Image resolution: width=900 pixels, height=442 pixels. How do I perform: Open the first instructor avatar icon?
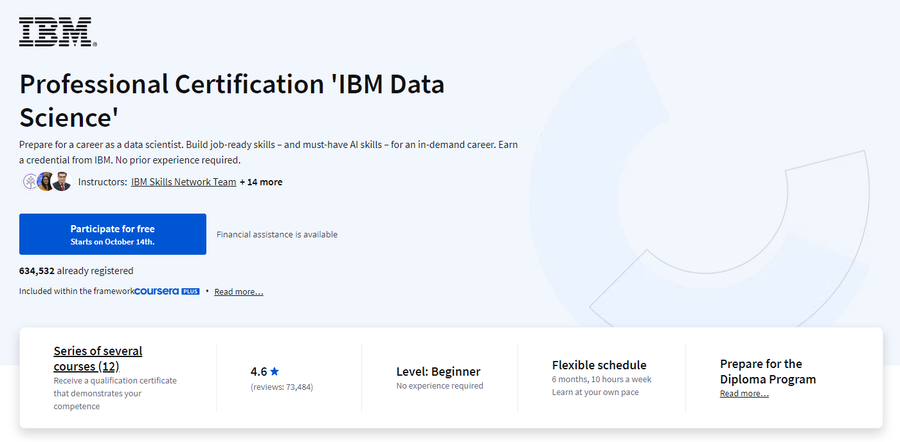coord(30,182)
